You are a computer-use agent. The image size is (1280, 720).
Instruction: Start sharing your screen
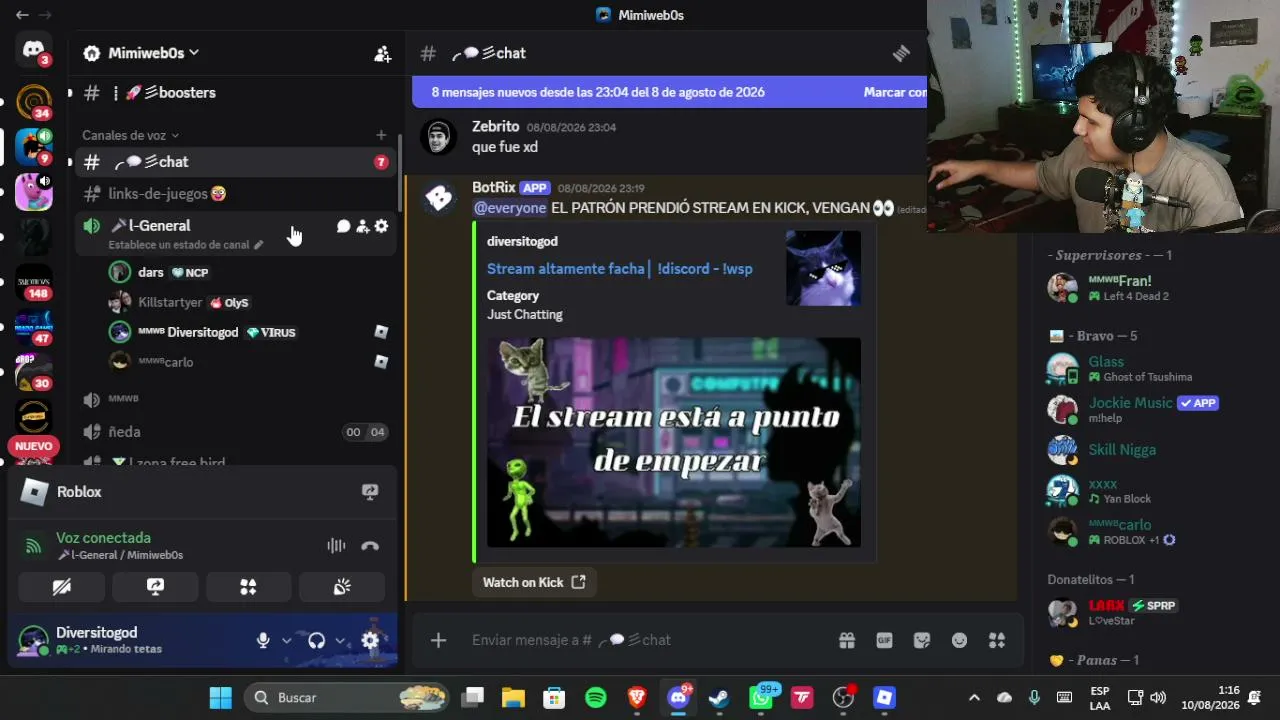[155, 587]
